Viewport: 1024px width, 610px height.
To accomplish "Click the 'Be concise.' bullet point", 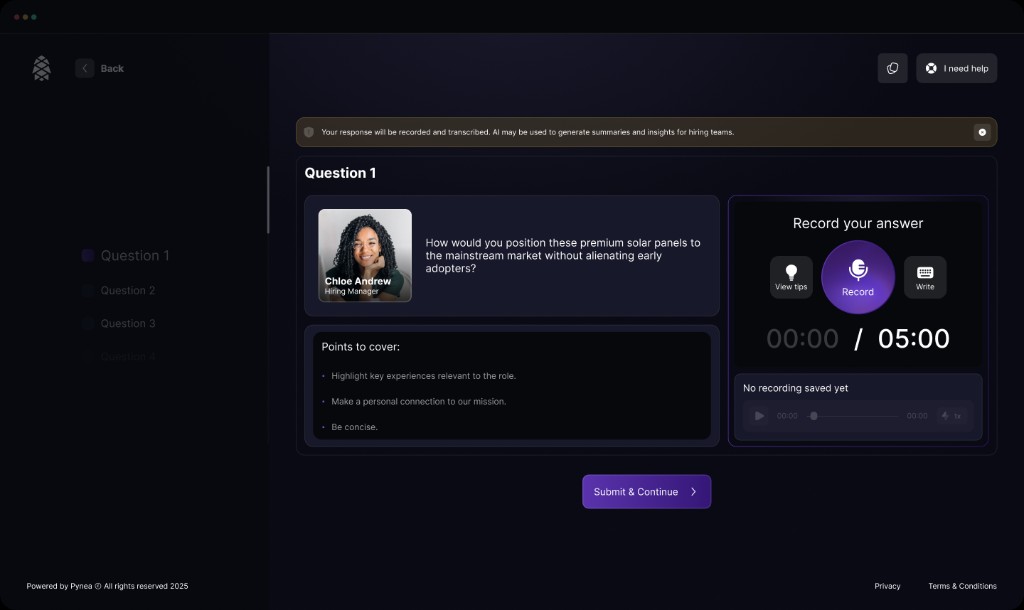I will (354, 427).
